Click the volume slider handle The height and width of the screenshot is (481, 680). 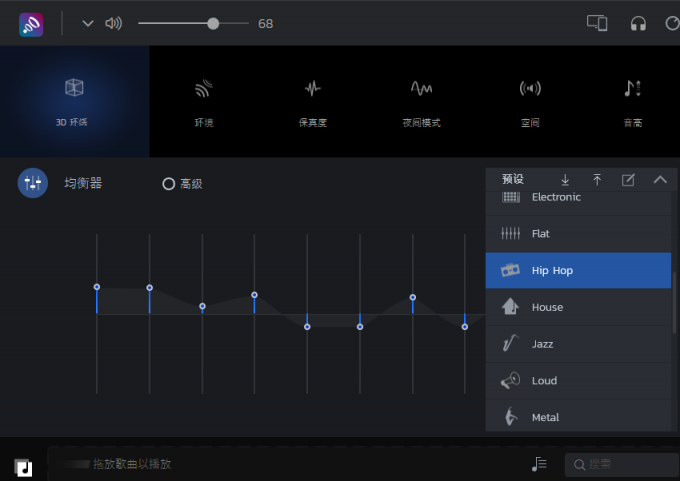click(x=213, y=23)
